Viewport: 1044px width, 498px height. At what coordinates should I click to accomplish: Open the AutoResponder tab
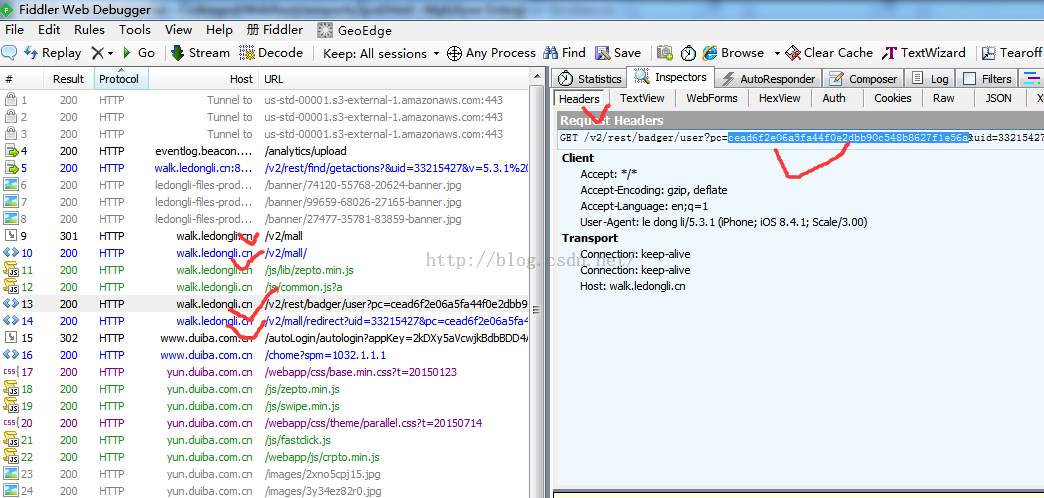(x=769, y=79)
